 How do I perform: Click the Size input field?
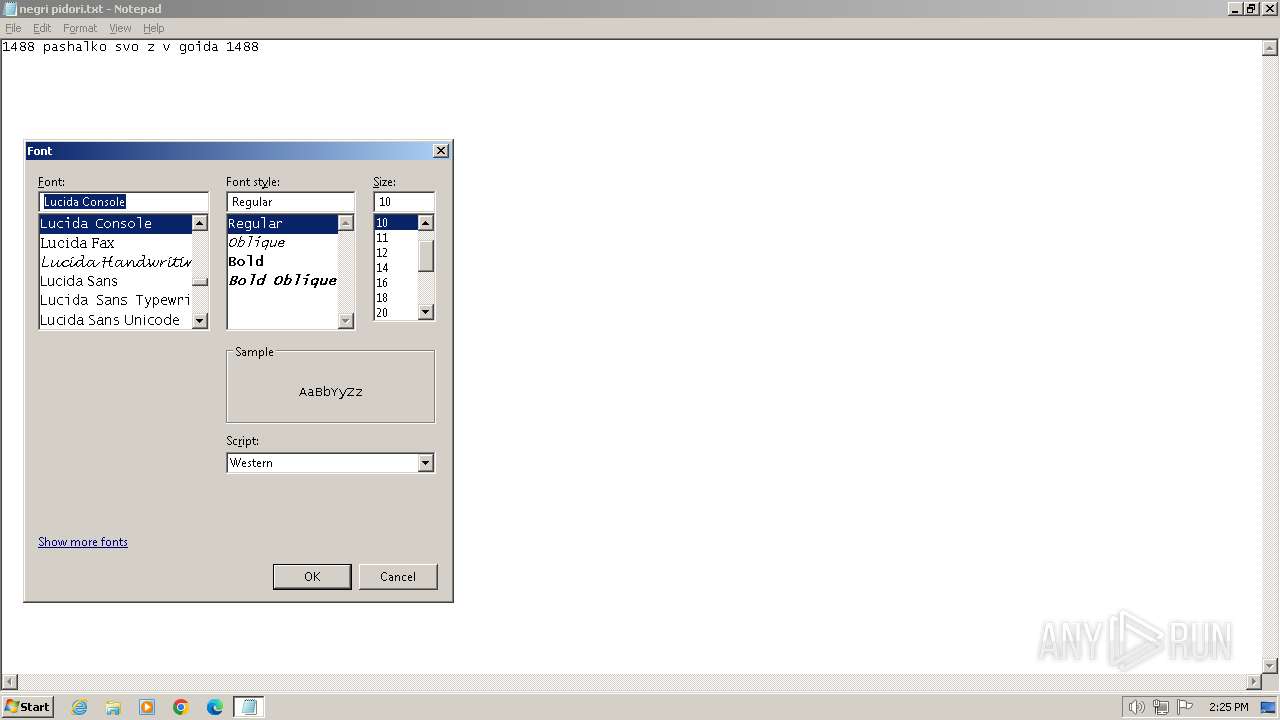click(404, 202)
